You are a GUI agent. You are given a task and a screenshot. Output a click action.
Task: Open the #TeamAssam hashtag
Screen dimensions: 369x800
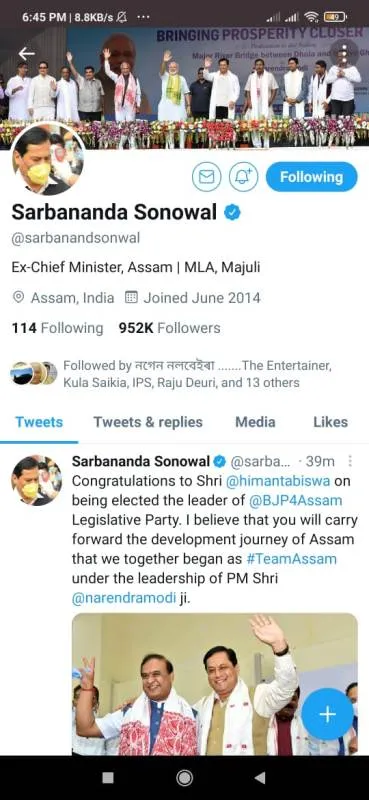pyautogui.click(x=291, y=559)
